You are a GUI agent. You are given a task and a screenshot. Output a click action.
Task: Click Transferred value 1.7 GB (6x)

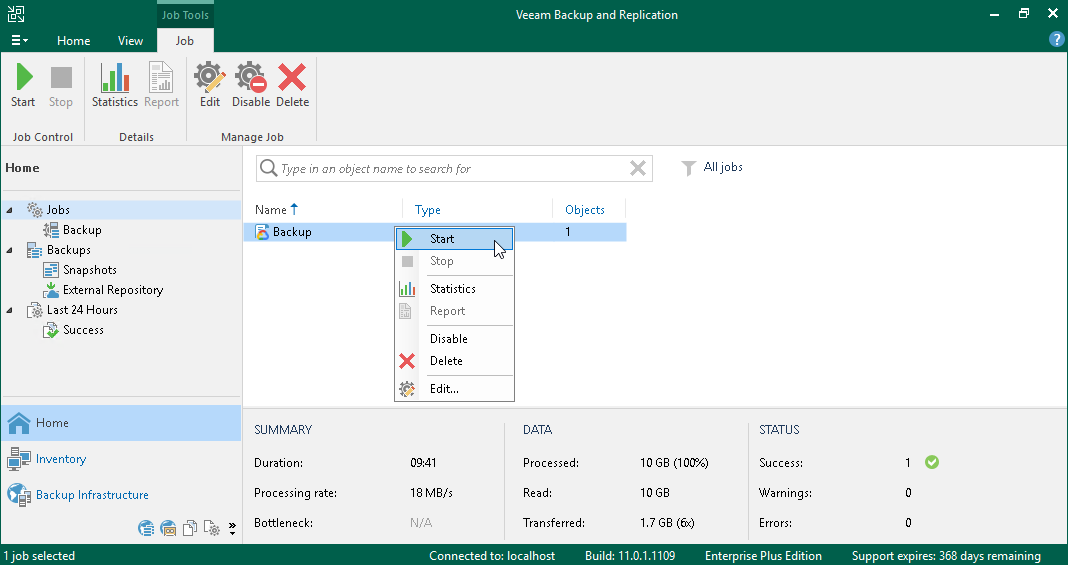[x=667, y=523]
